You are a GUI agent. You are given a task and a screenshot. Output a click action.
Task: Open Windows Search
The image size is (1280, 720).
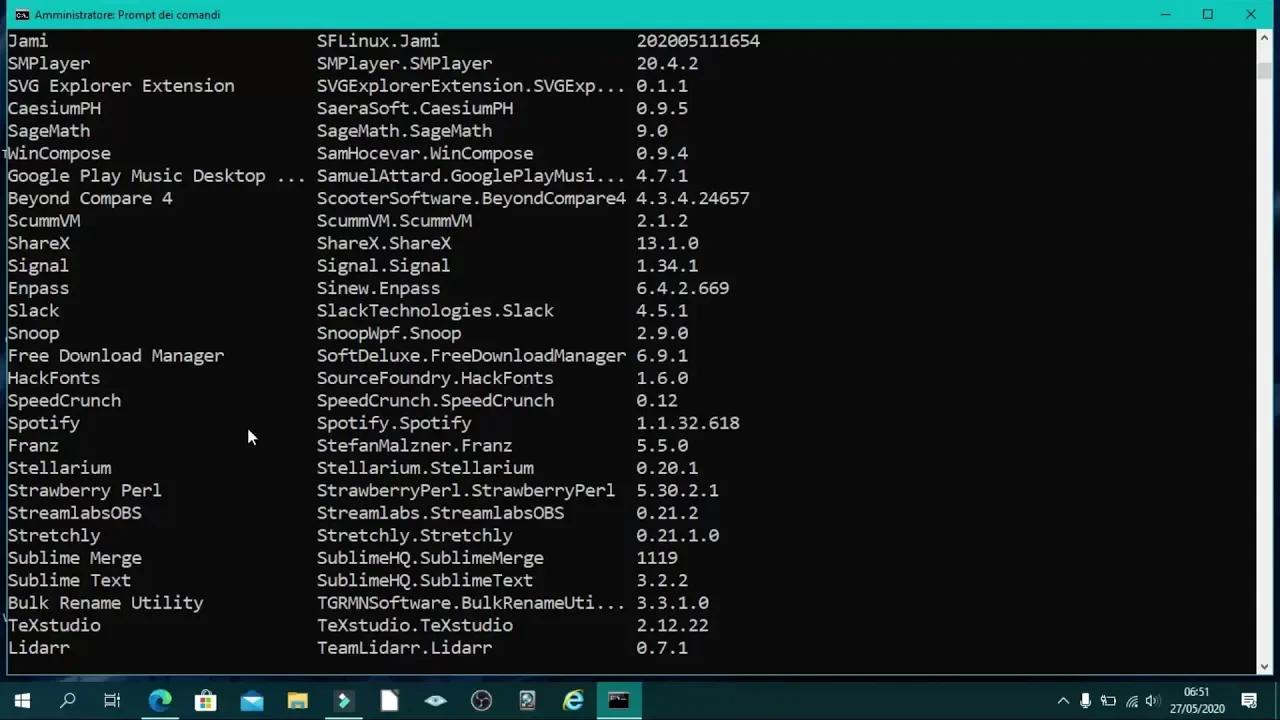click(x=67, y=700)
